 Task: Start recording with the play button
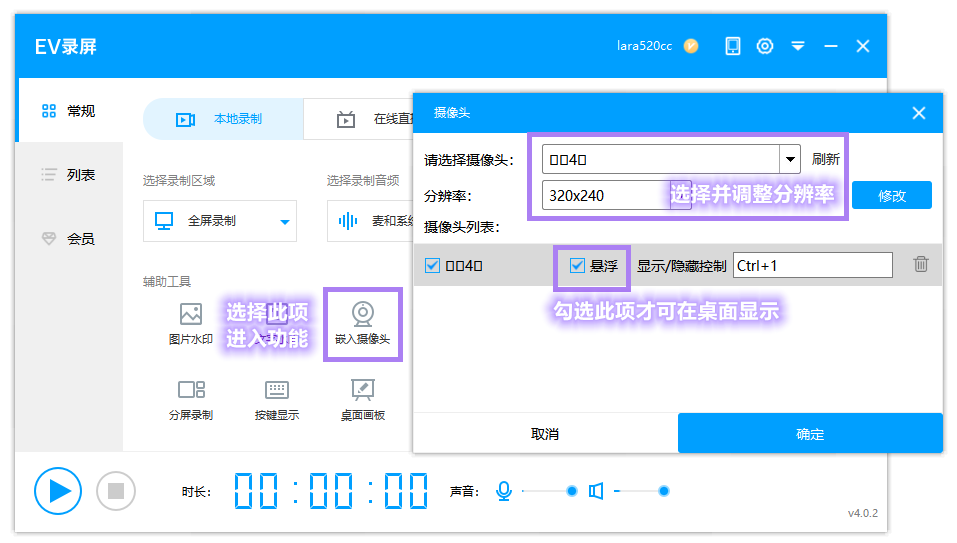click(x=58, y=490)
